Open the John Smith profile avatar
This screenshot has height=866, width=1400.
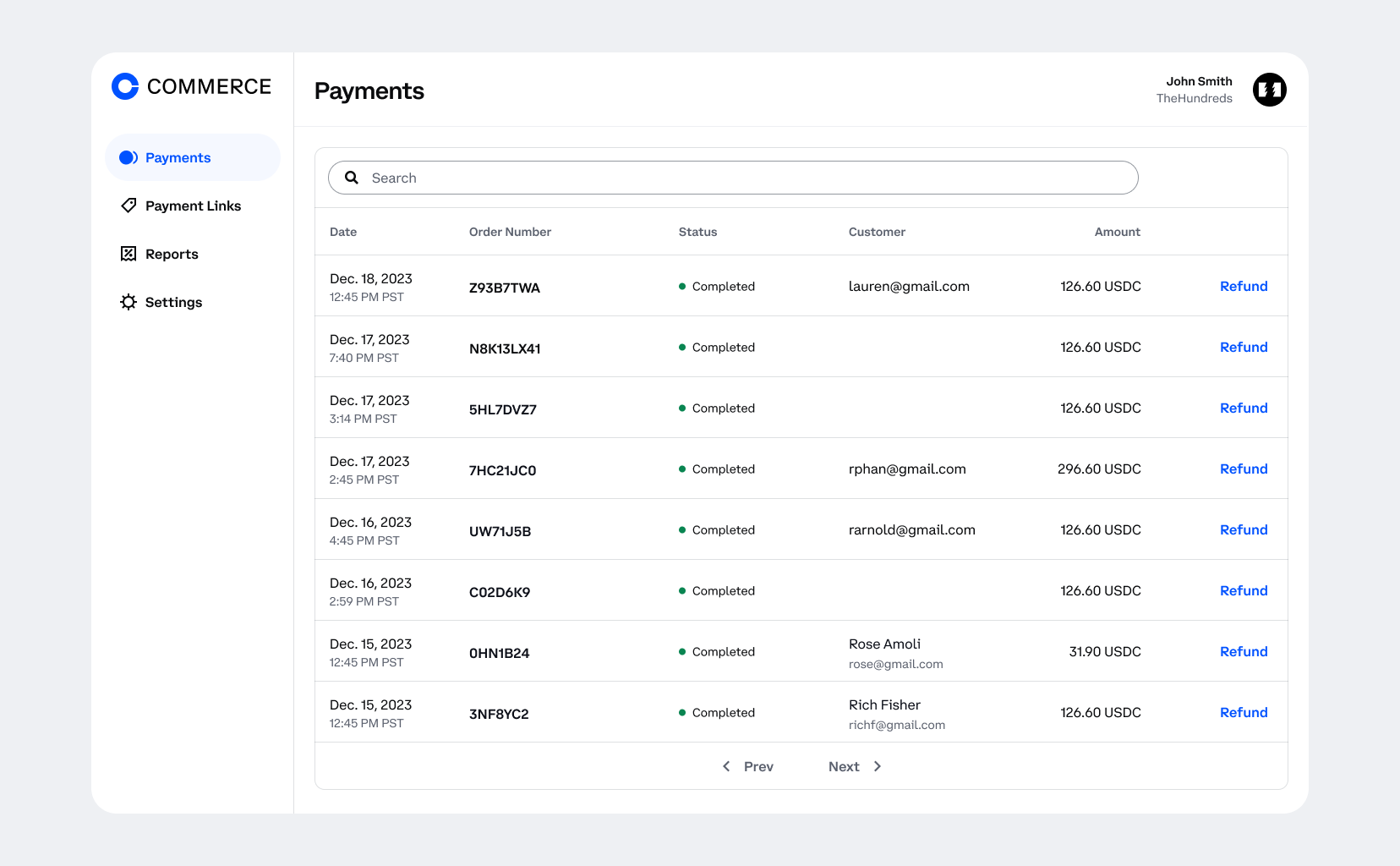(1269, 89)
